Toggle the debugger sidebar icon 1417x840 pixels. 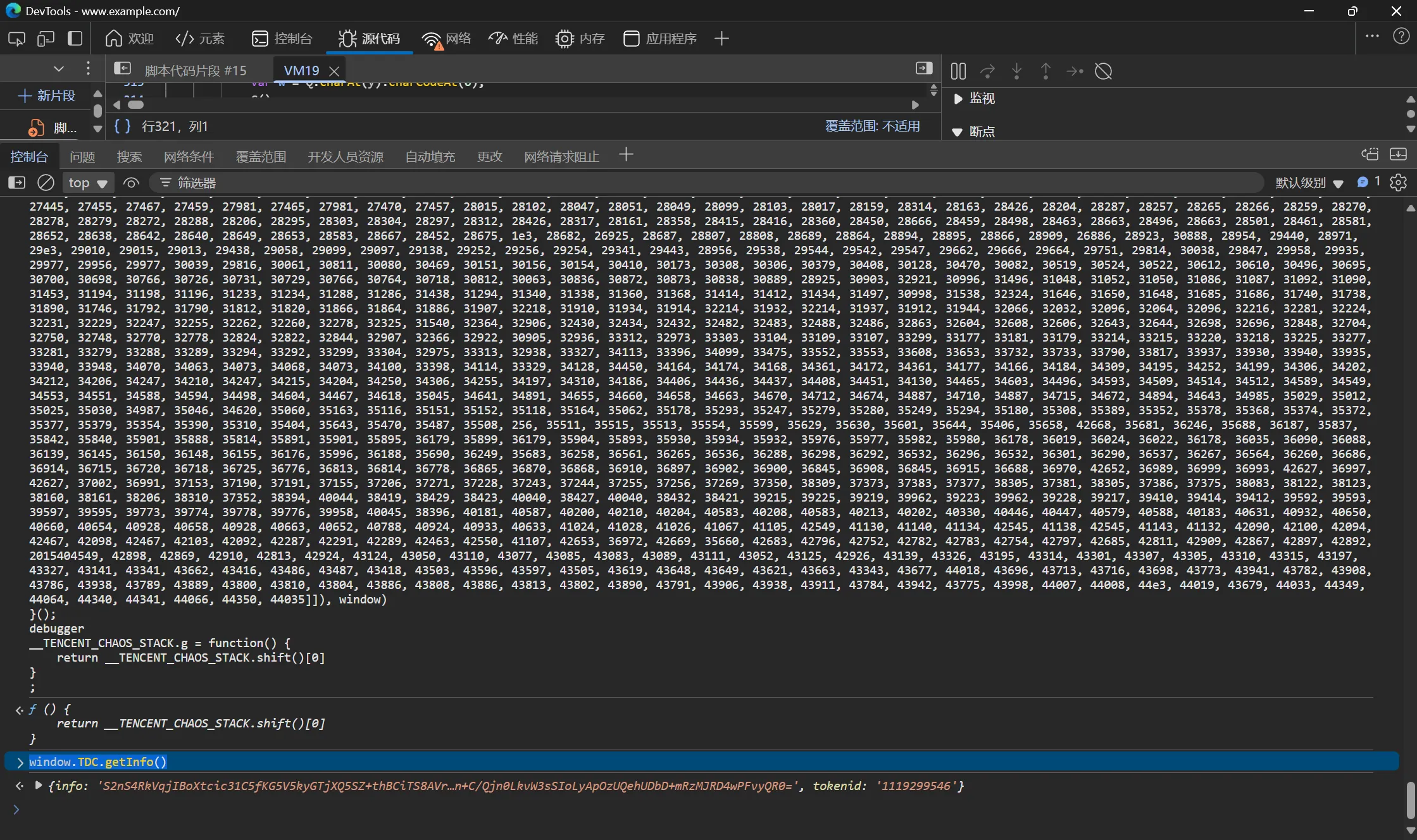pyautogui.click(x=924, y=68)
